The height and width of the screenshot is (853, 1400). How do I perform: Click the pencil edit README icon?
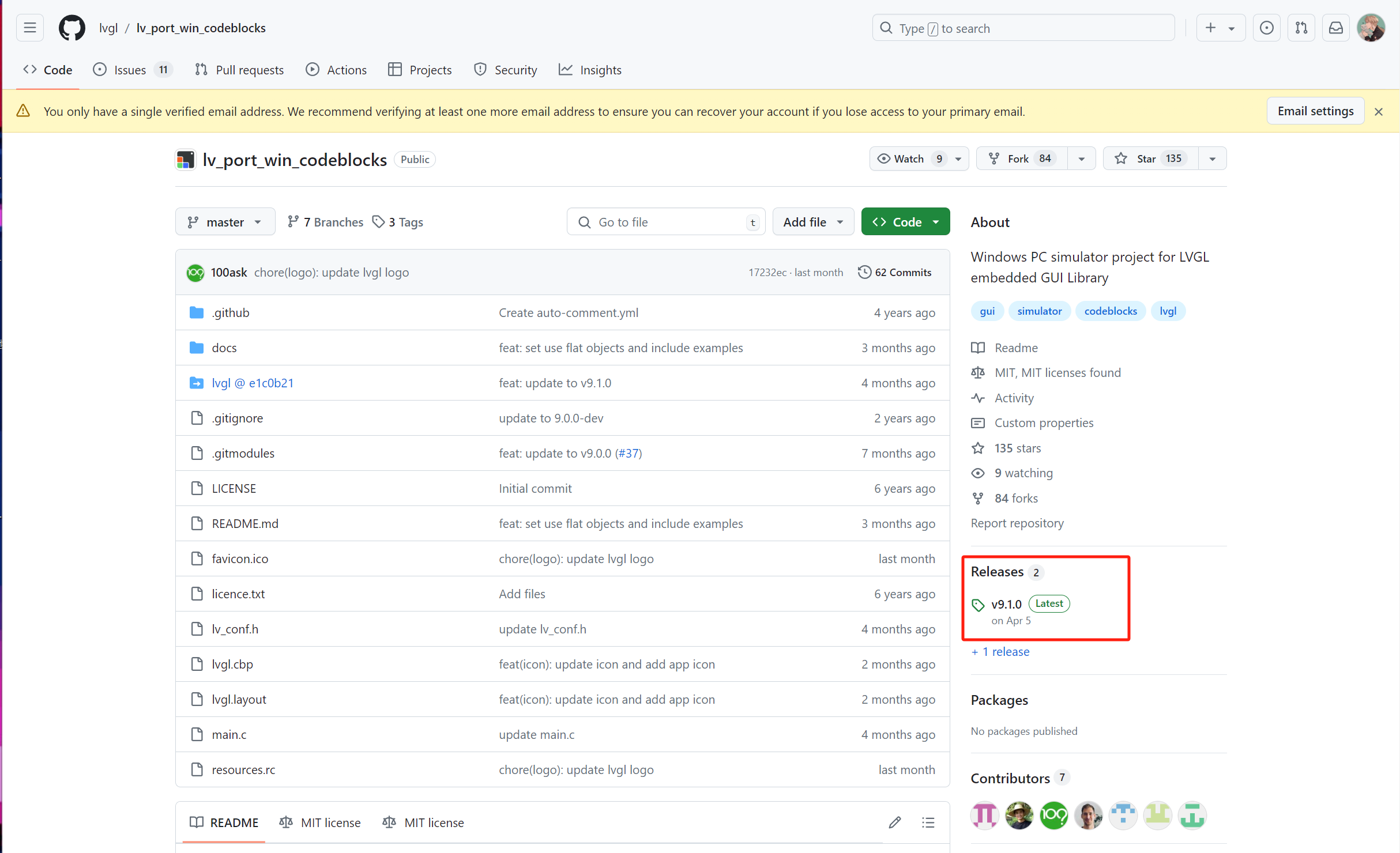coord(894,822)
